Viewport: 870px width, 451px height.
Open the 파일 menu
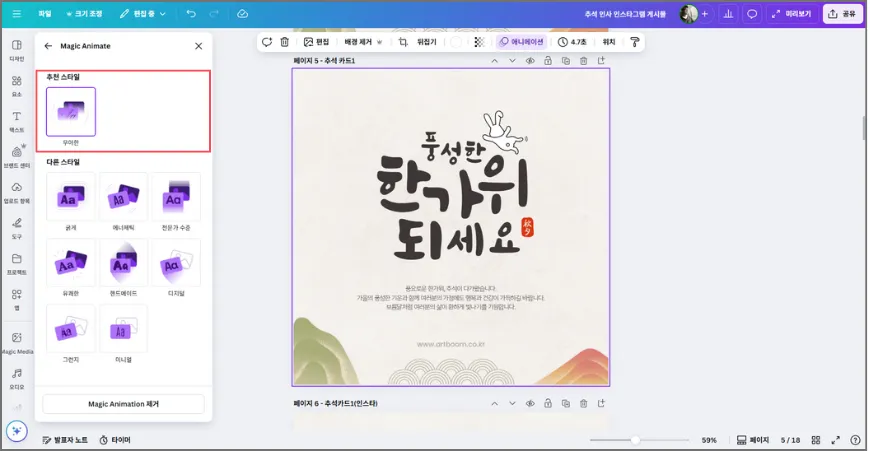pyautogui.click(x=45, y=14)
